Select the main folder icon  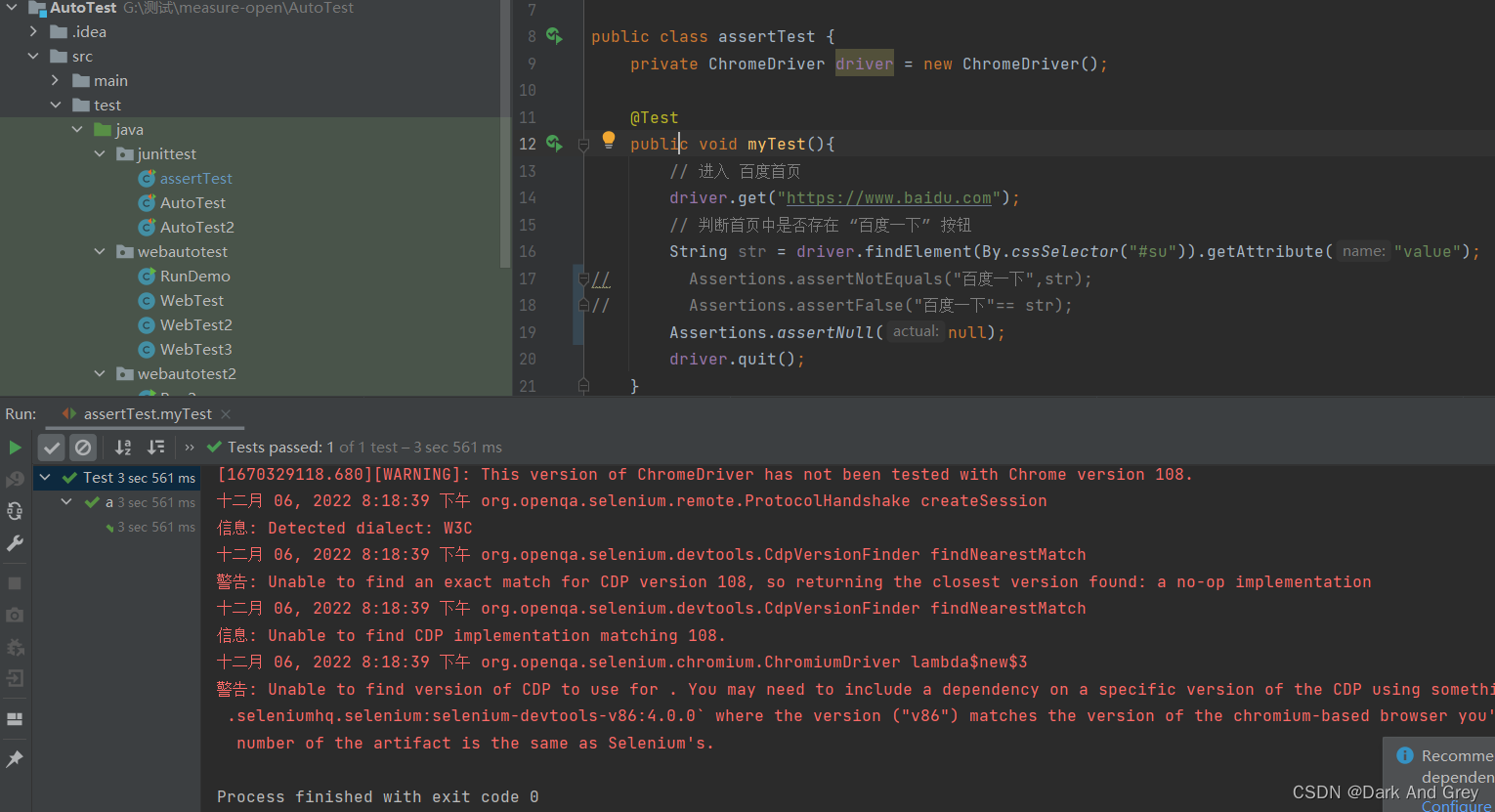pyautogui.click(x=81, y=80)
